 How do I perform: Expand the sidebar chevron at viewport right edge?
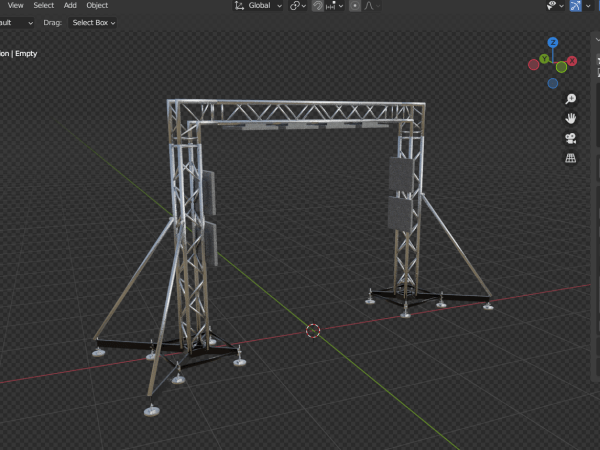tap(597, 39)
